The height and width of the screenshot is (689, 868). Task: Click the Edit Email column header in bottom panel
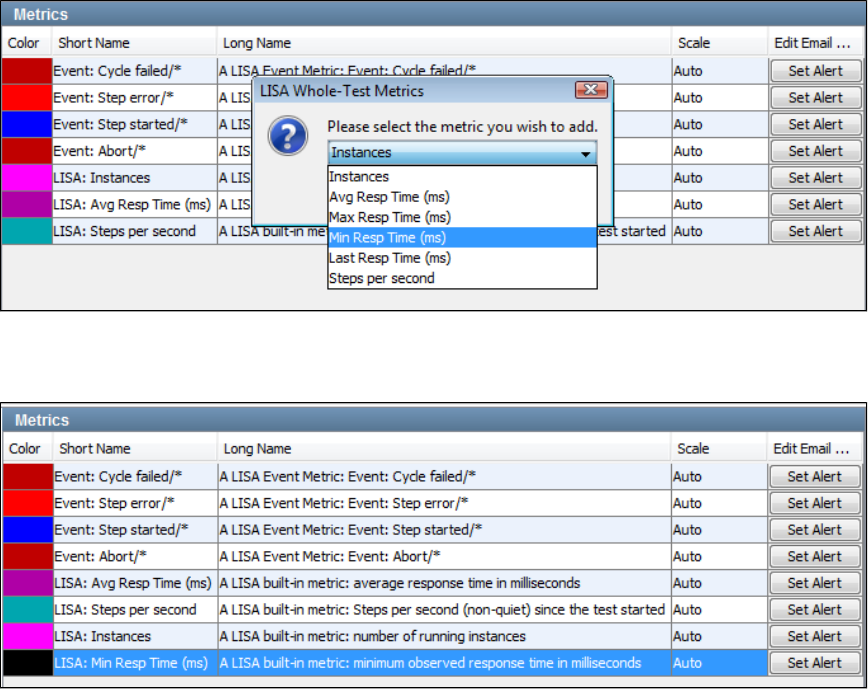click(815, 449)
